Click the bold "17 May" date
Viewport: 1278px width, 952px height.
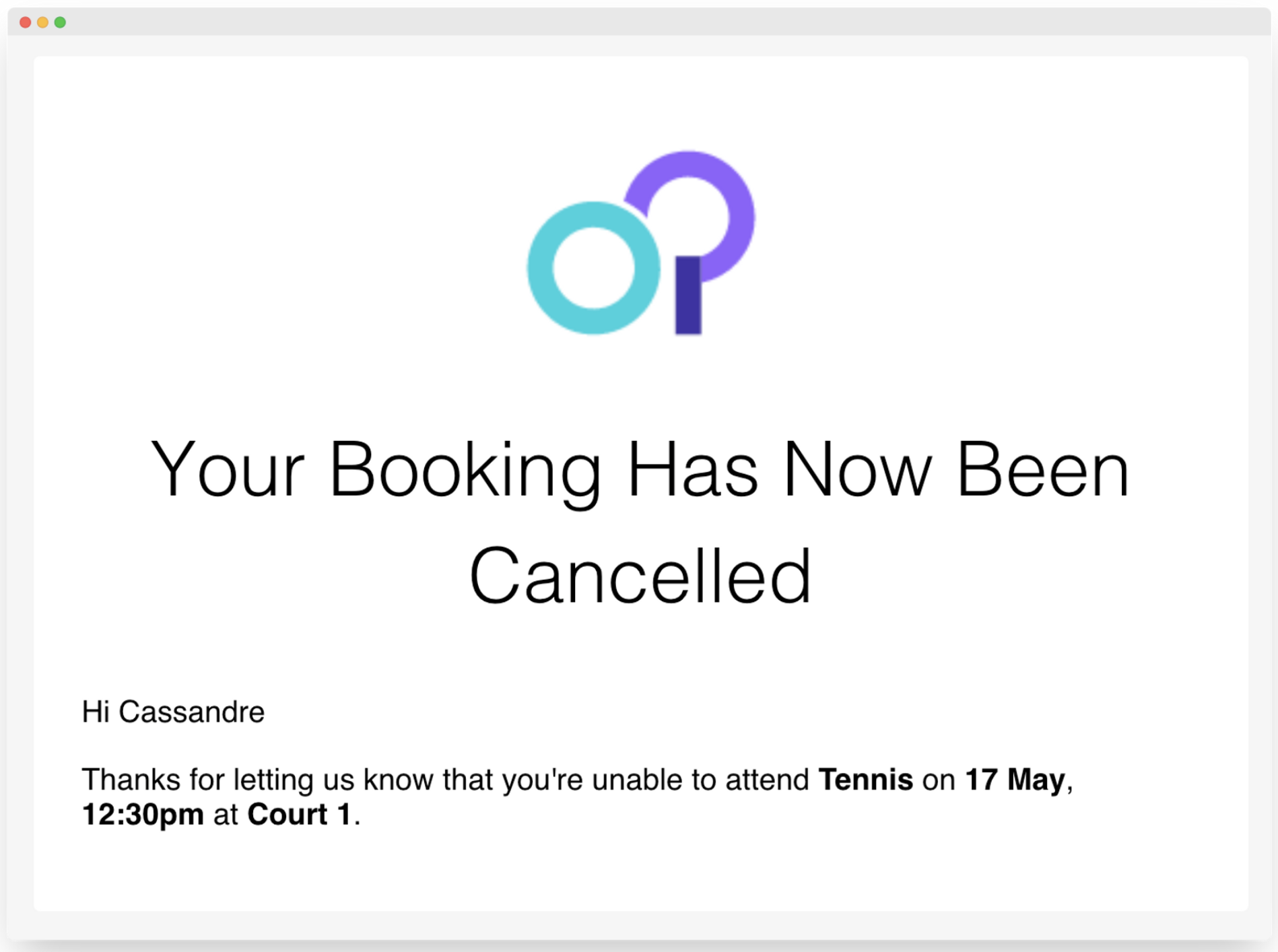point(1015,781)
